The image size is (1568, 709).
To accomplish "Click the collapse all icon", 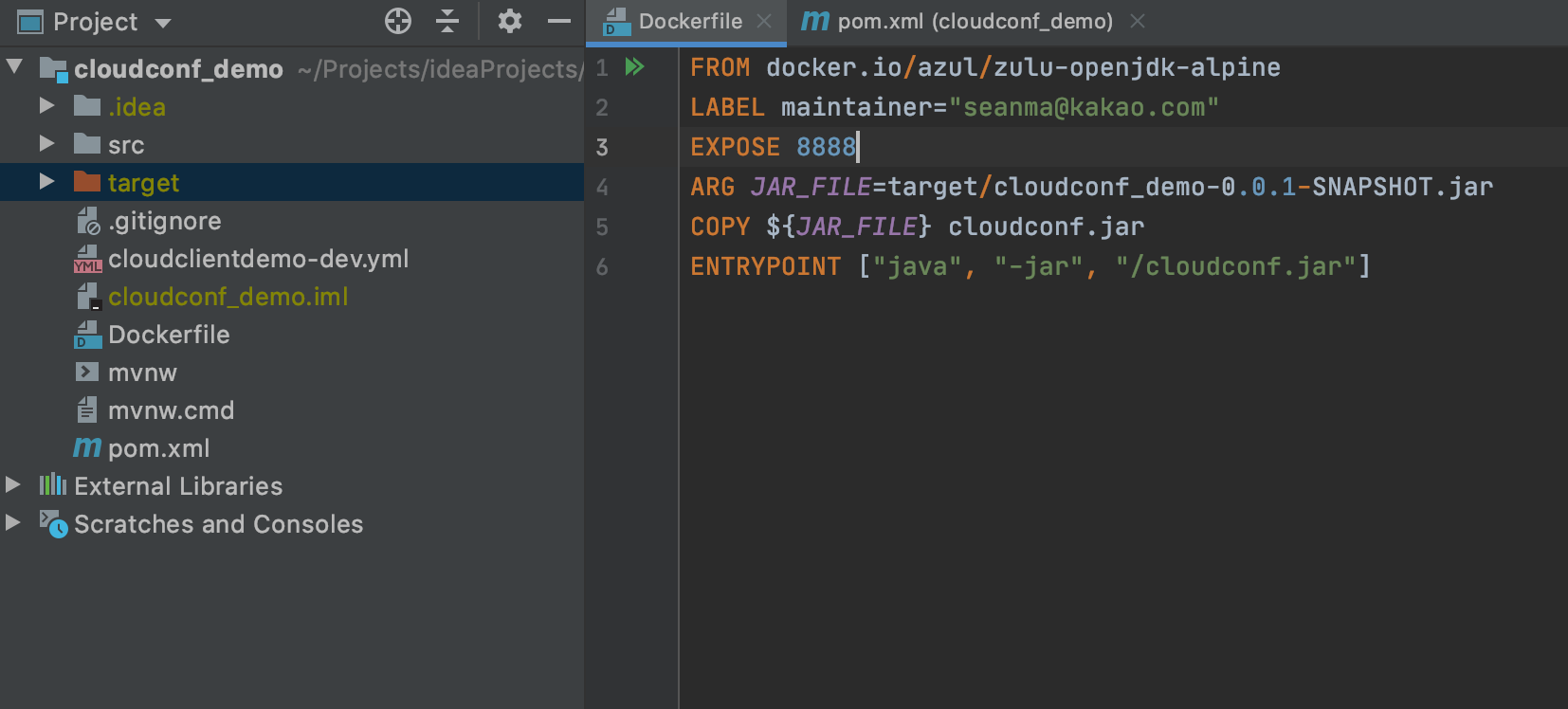I will (447, 21).
